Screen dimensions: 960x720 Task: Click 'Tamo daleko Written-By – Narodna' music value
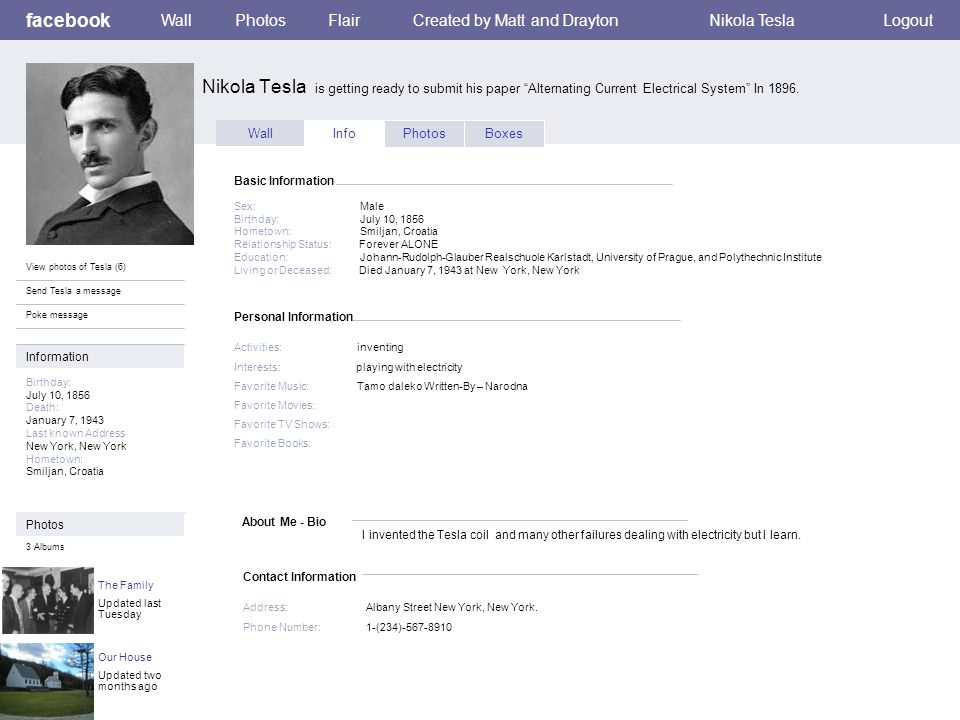point(442,386)
